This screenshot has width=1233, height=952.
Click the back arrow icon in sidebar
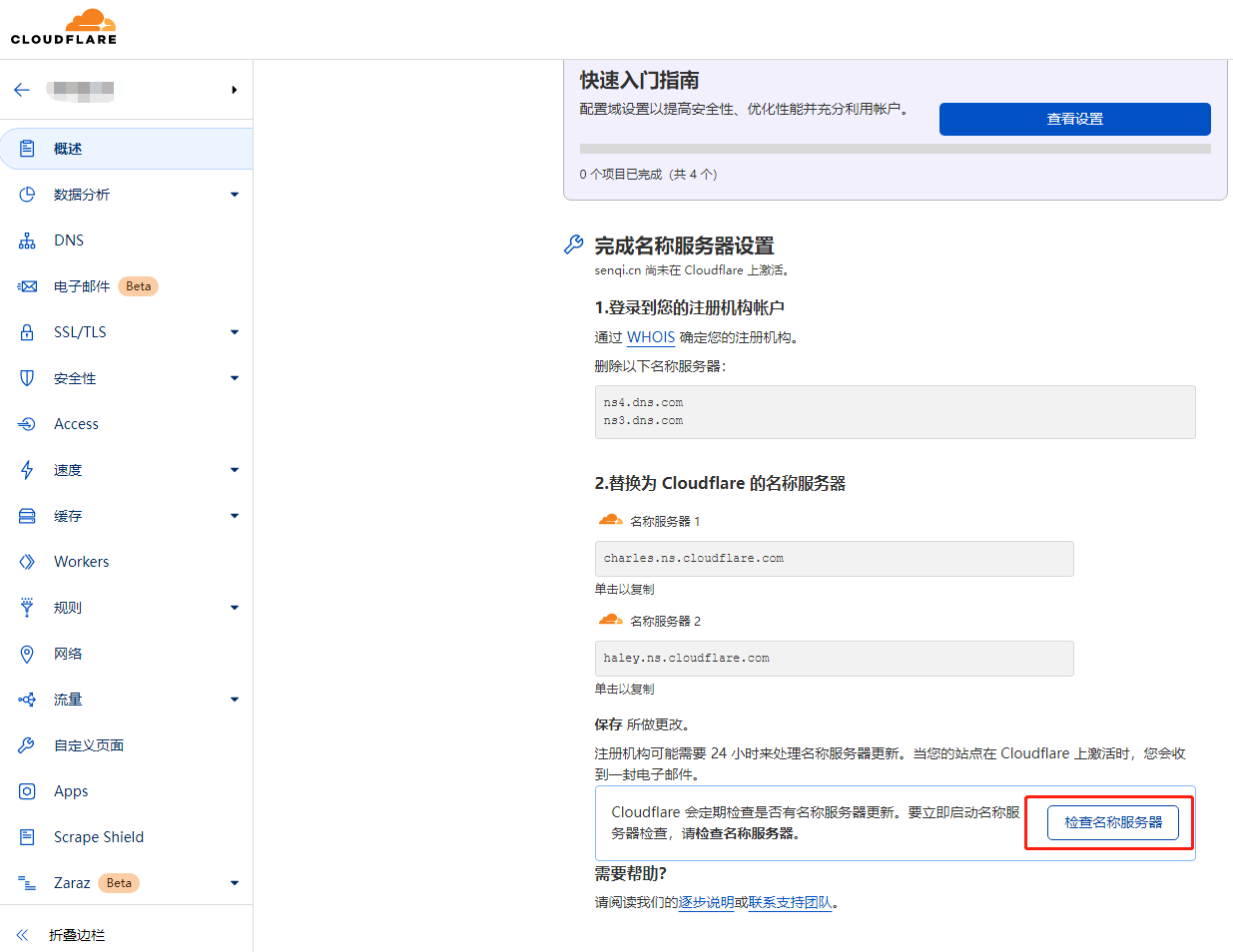tap(22, 90)
